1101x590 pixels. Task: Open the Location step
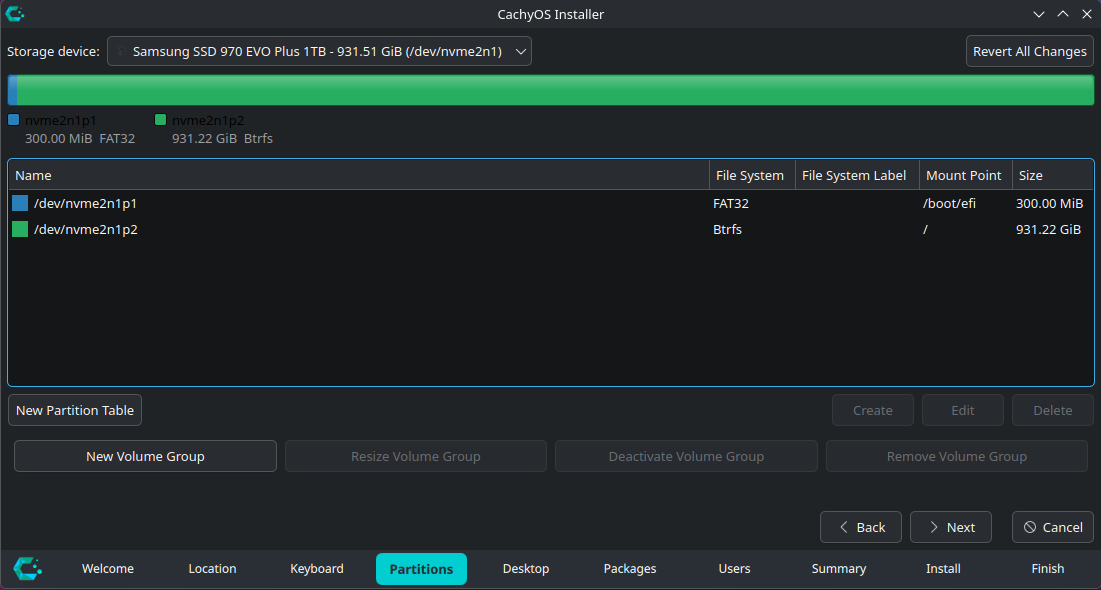point(212,569)
